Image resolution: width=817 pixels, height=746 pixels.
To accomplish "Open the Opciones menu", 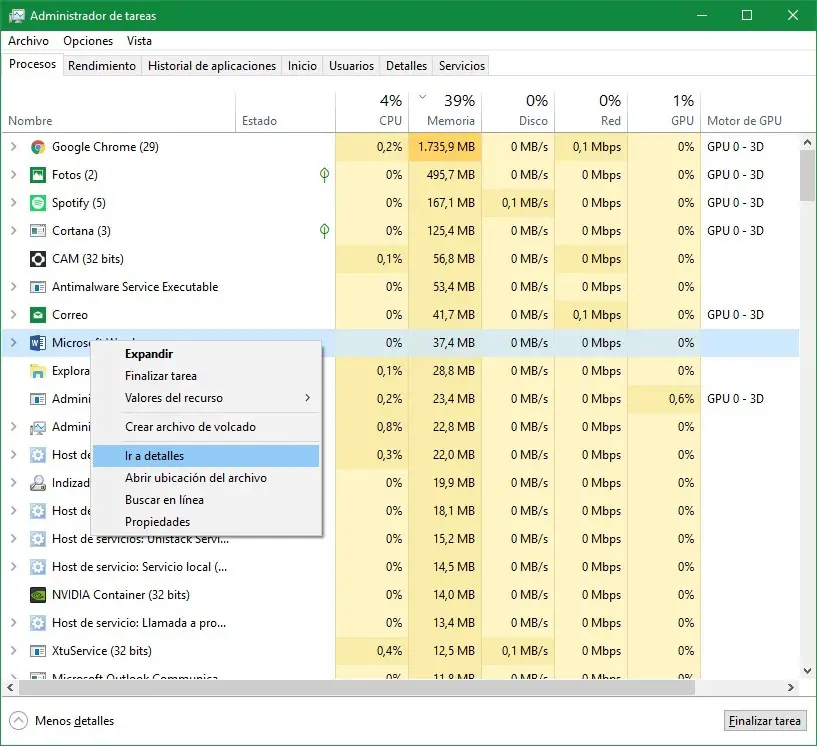I will point(88,41).
